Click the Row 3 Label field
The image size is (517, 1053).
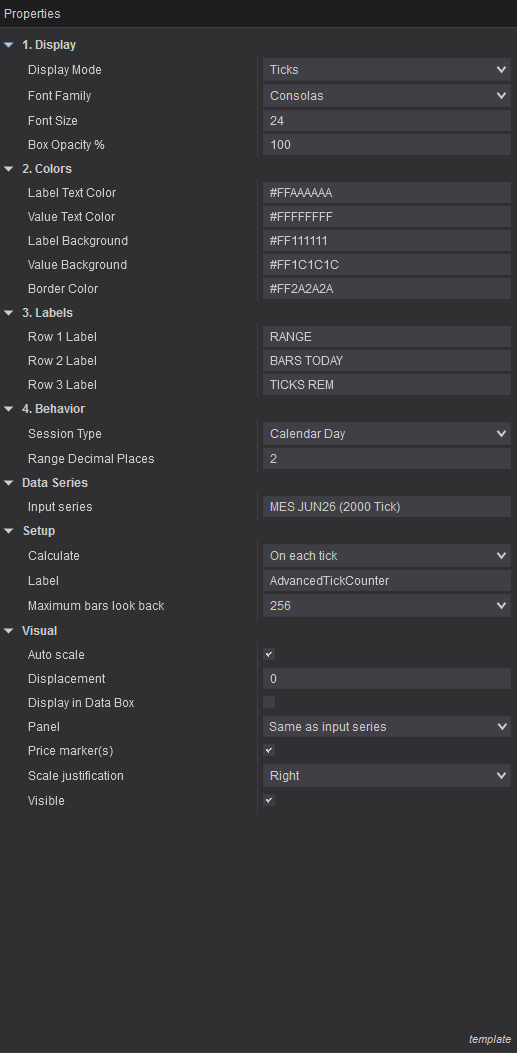coord(387,385)
